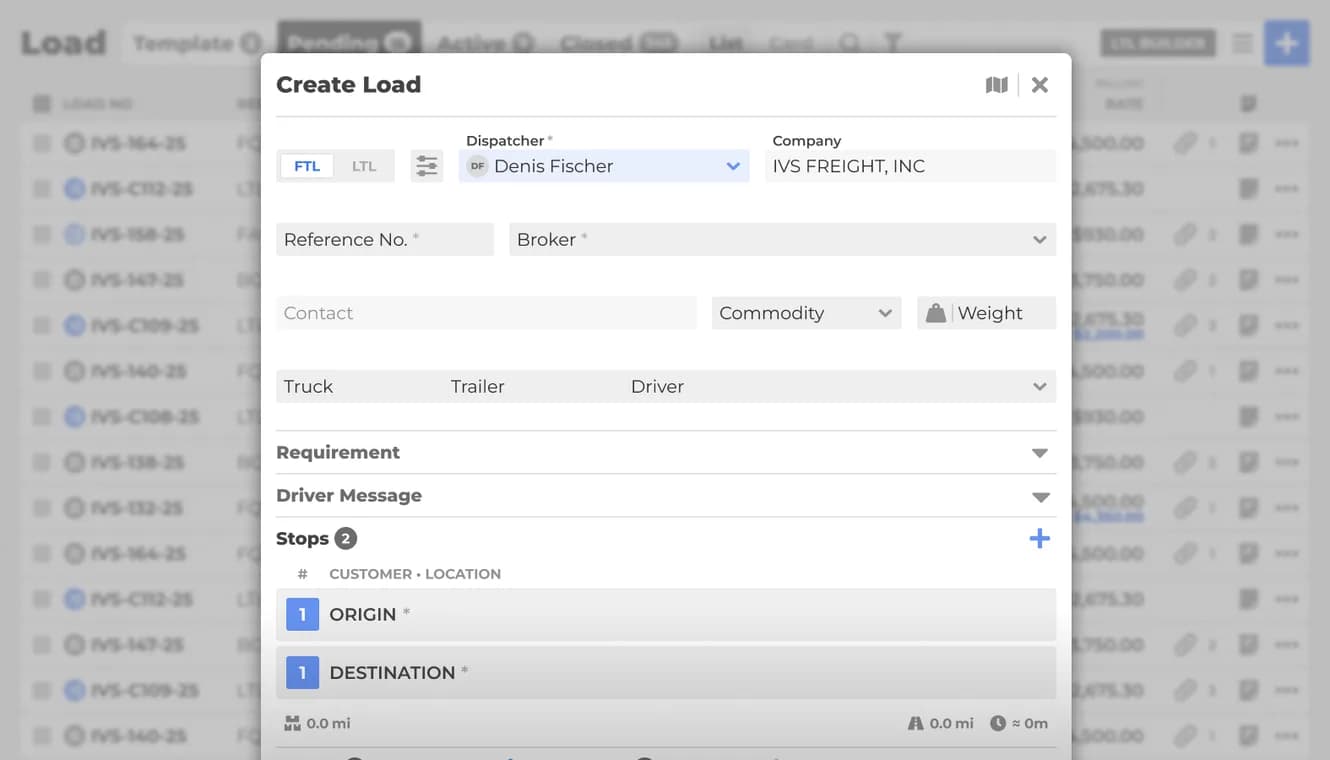
Task: Click the LOAD NO column header
Action: (x=97, y=103)
